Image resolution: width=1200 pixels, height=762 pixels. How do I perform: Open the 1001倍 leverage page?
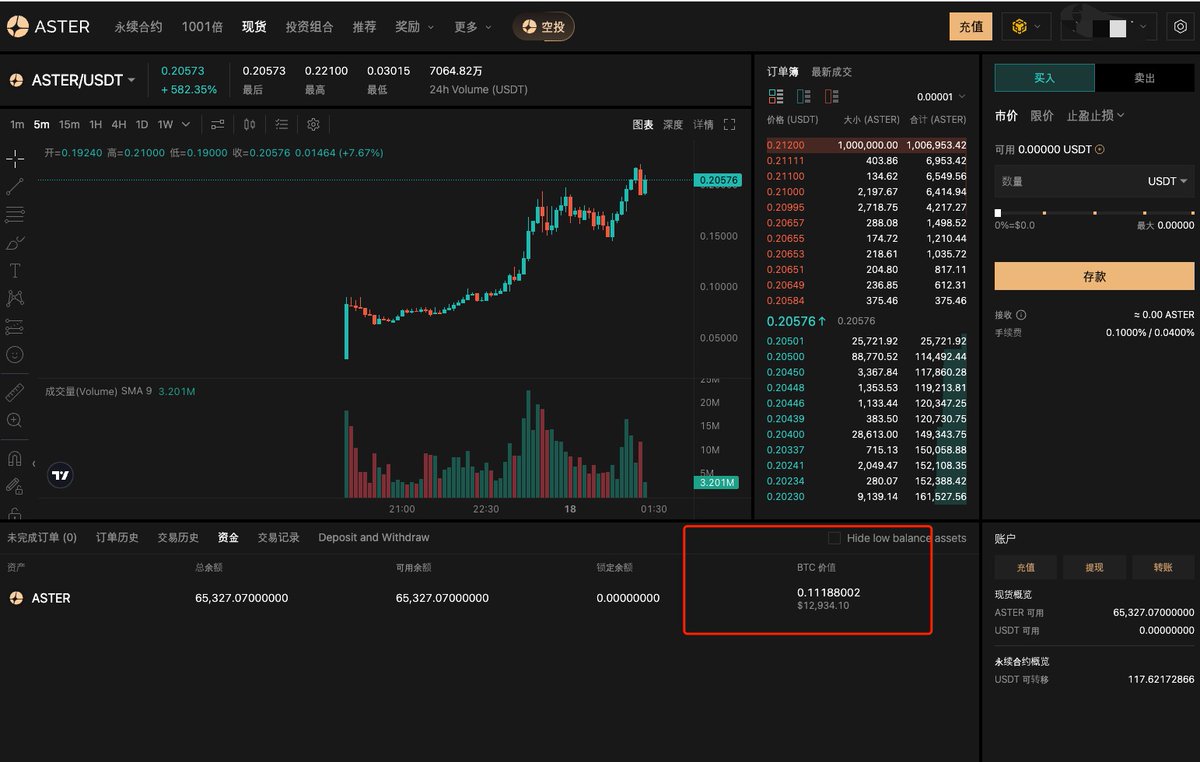[202, 27]
